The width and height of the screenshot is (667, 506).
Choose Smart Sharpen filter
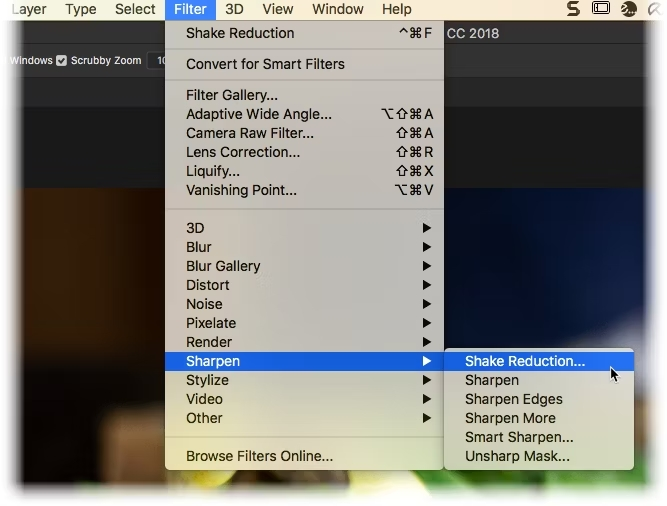click(x=519, y=437)
